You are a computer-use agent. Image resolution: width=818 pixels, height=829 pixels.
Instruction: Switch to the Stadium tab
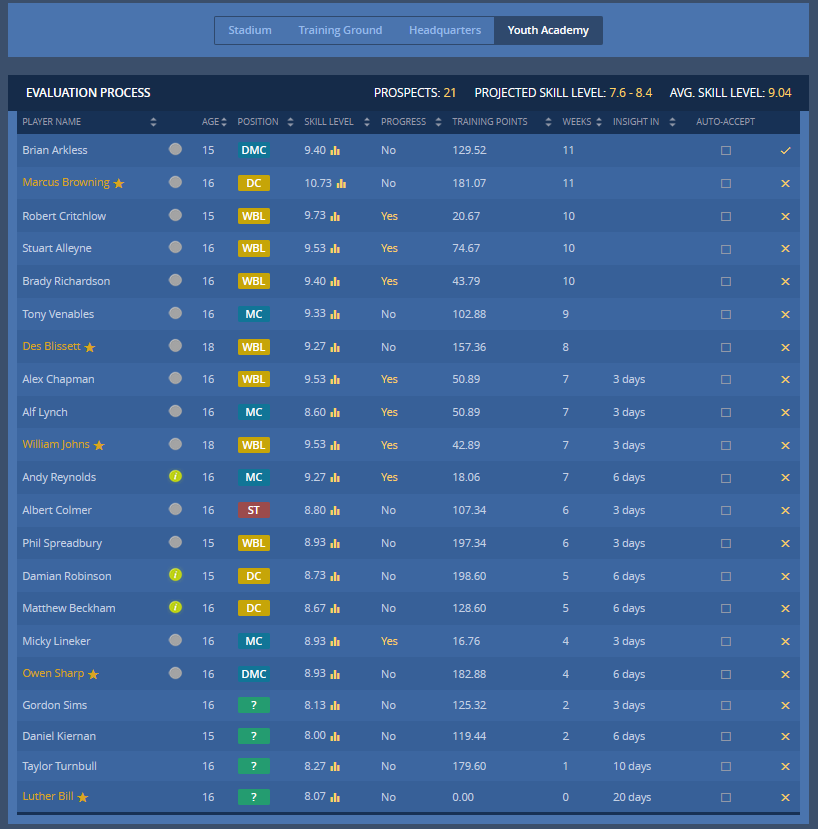pyautogui.click(x=250, y=30)
